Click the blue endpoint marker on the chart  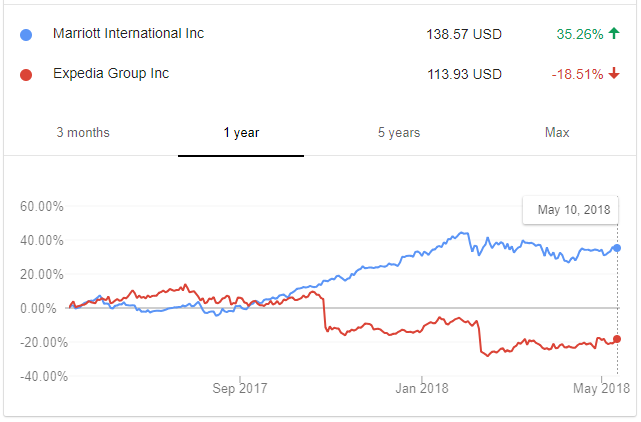[617, 247]
